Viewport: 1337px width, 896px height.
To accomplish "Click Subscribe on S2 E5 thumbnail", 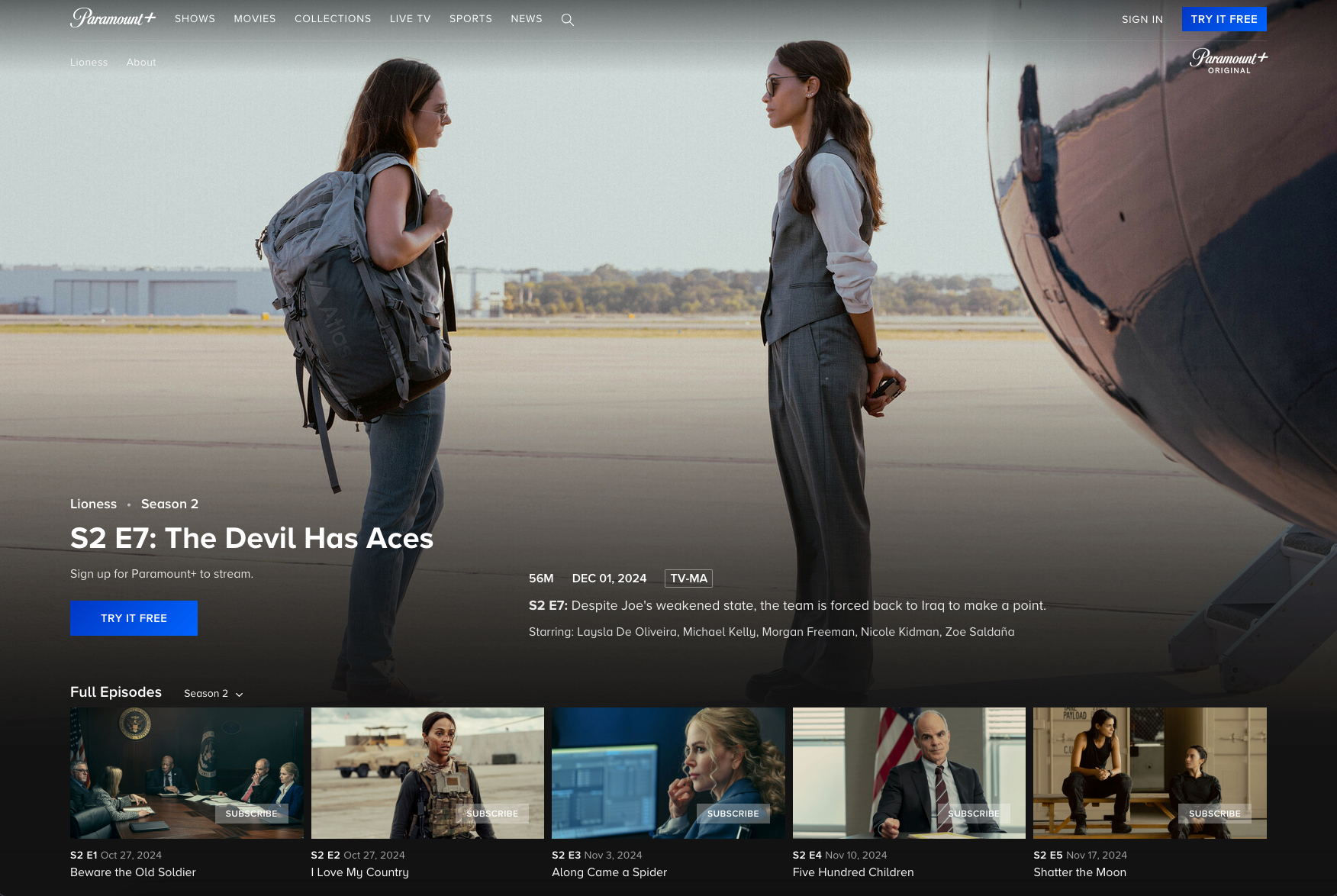I will pyautogui.click(x=1215, y=814).
